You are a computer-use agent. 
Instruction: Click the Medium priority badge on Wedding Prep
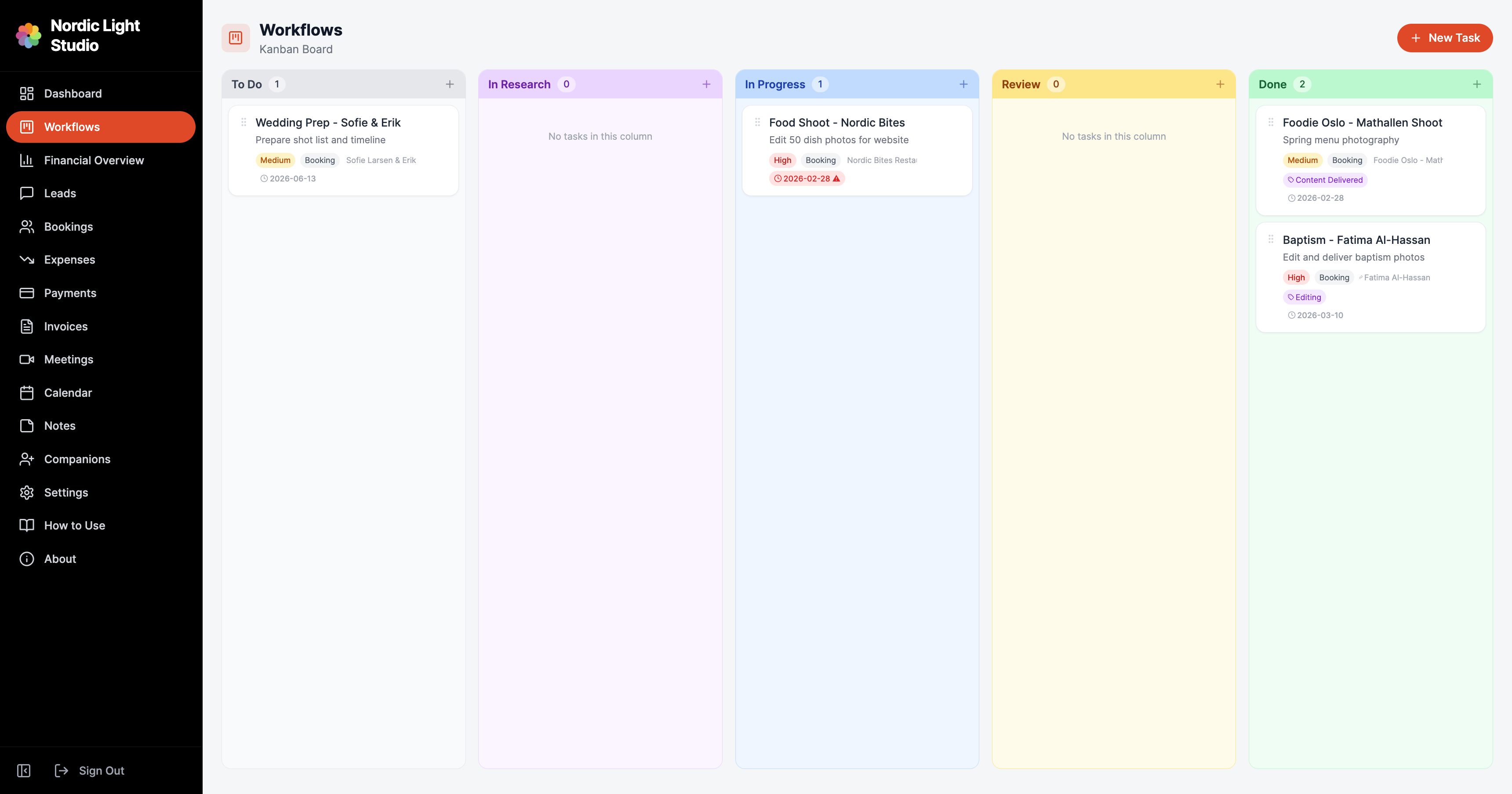(274, 160)
